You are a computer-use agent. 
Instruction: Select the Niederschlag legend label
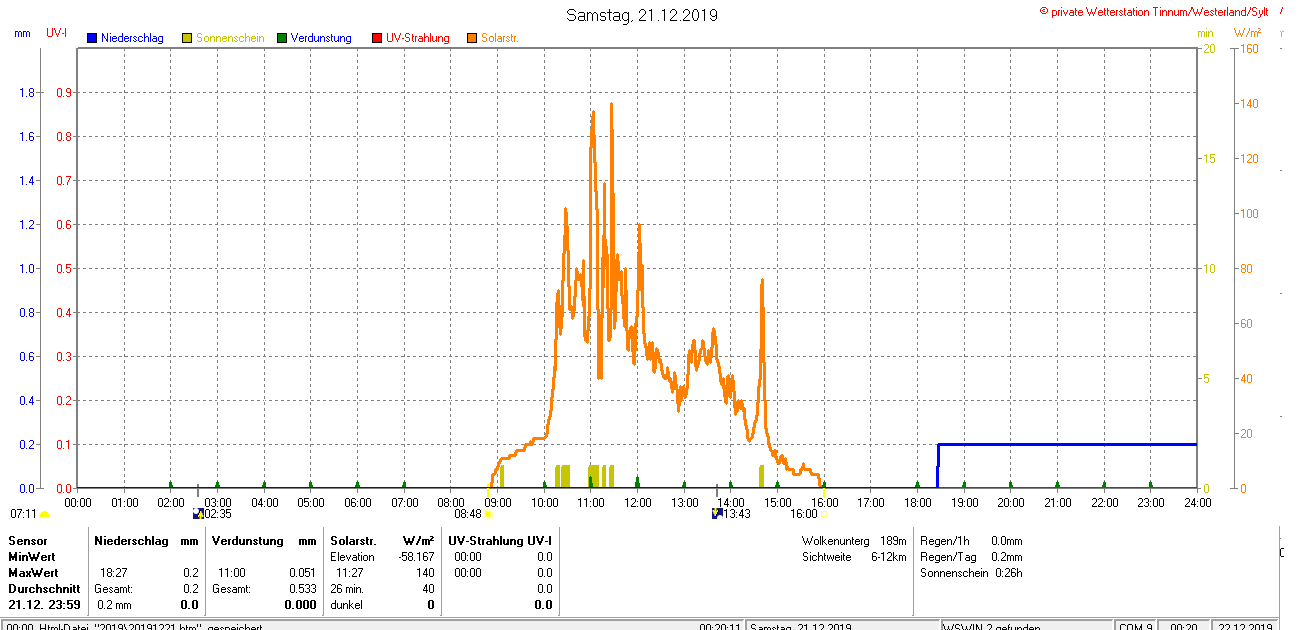[x=132, y=38]
